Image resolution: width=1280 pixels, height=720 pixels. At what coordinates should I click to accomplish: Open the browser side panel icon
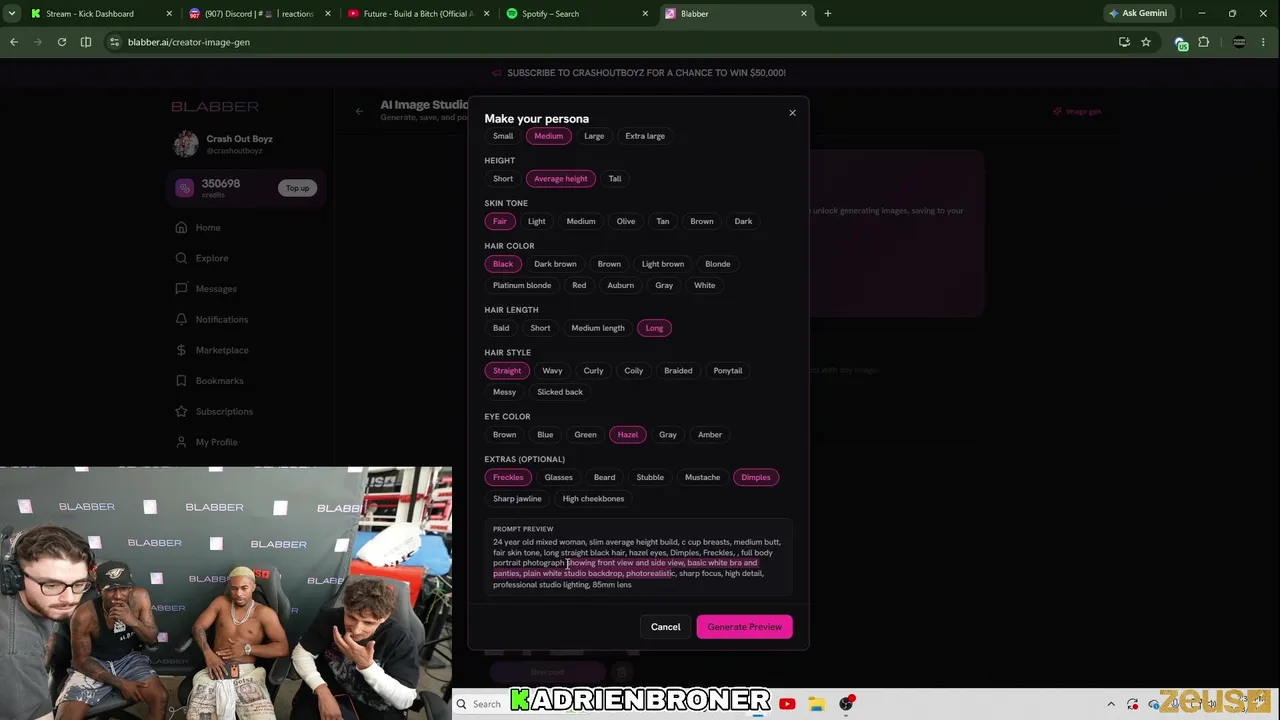[86, 42]
